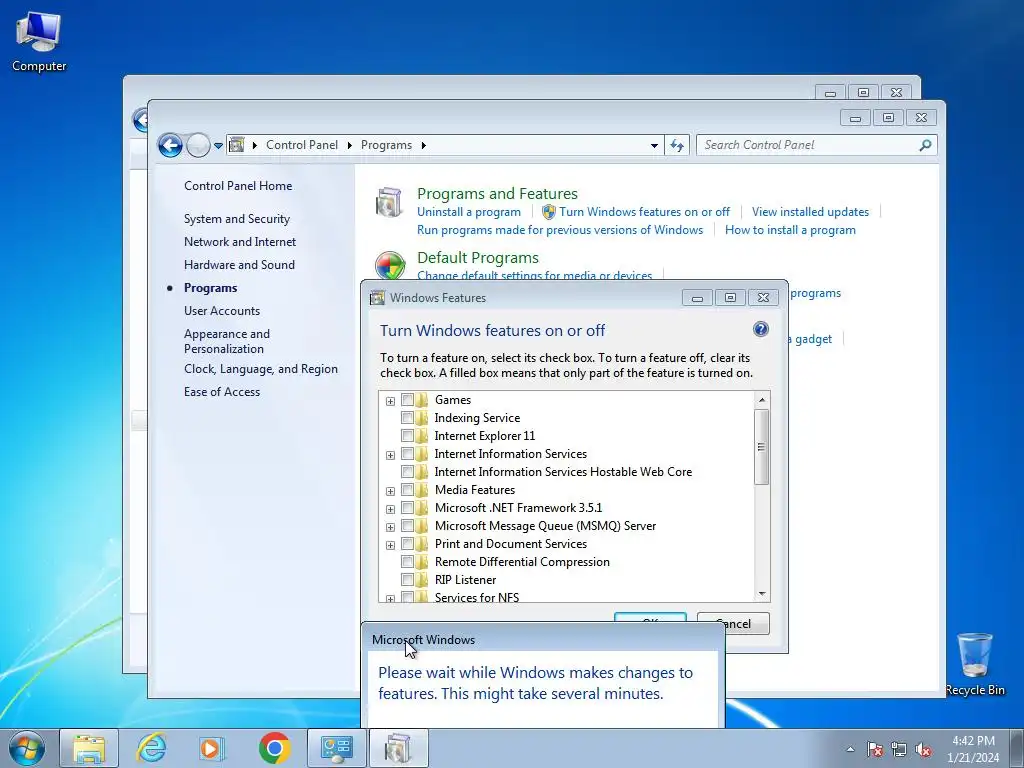Click the refresh button next to address bar
The height and width of the screenshot is (768, 1024).
click(x=677, y=145)
